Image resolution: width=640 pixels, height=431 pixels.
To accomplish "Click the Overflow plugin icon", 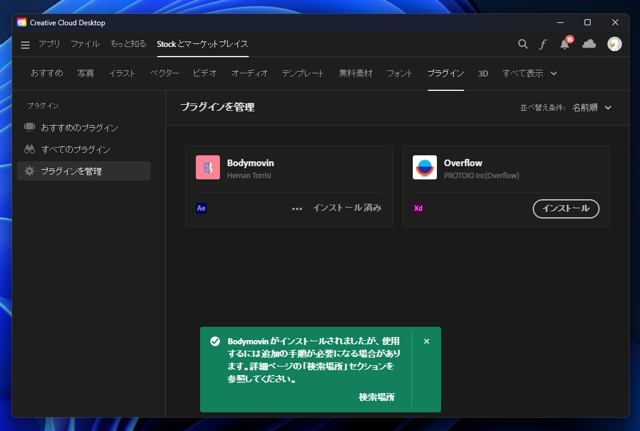I will [424, 167].
